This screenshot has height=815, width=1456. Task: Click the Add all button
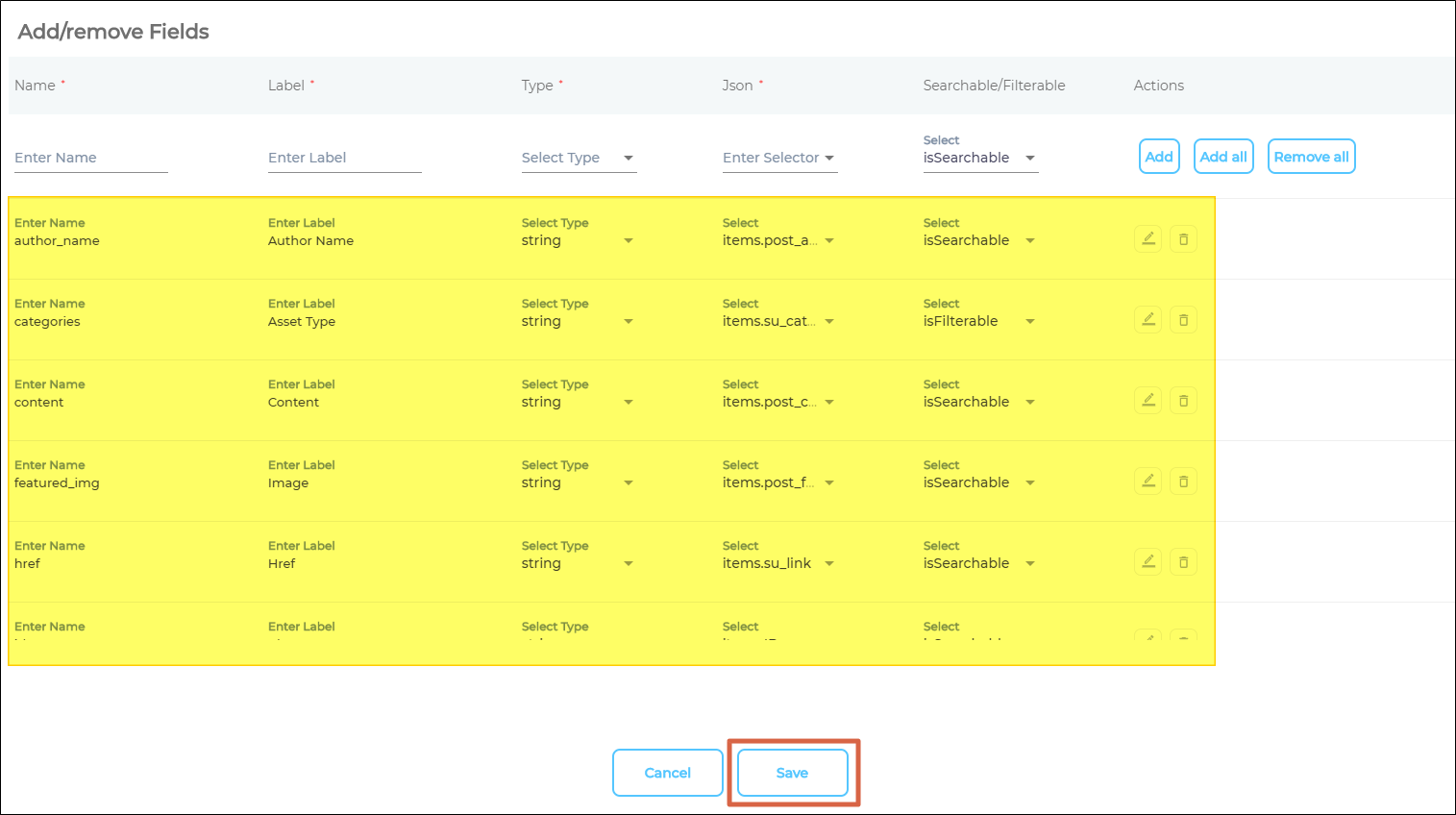[1222, 157]
